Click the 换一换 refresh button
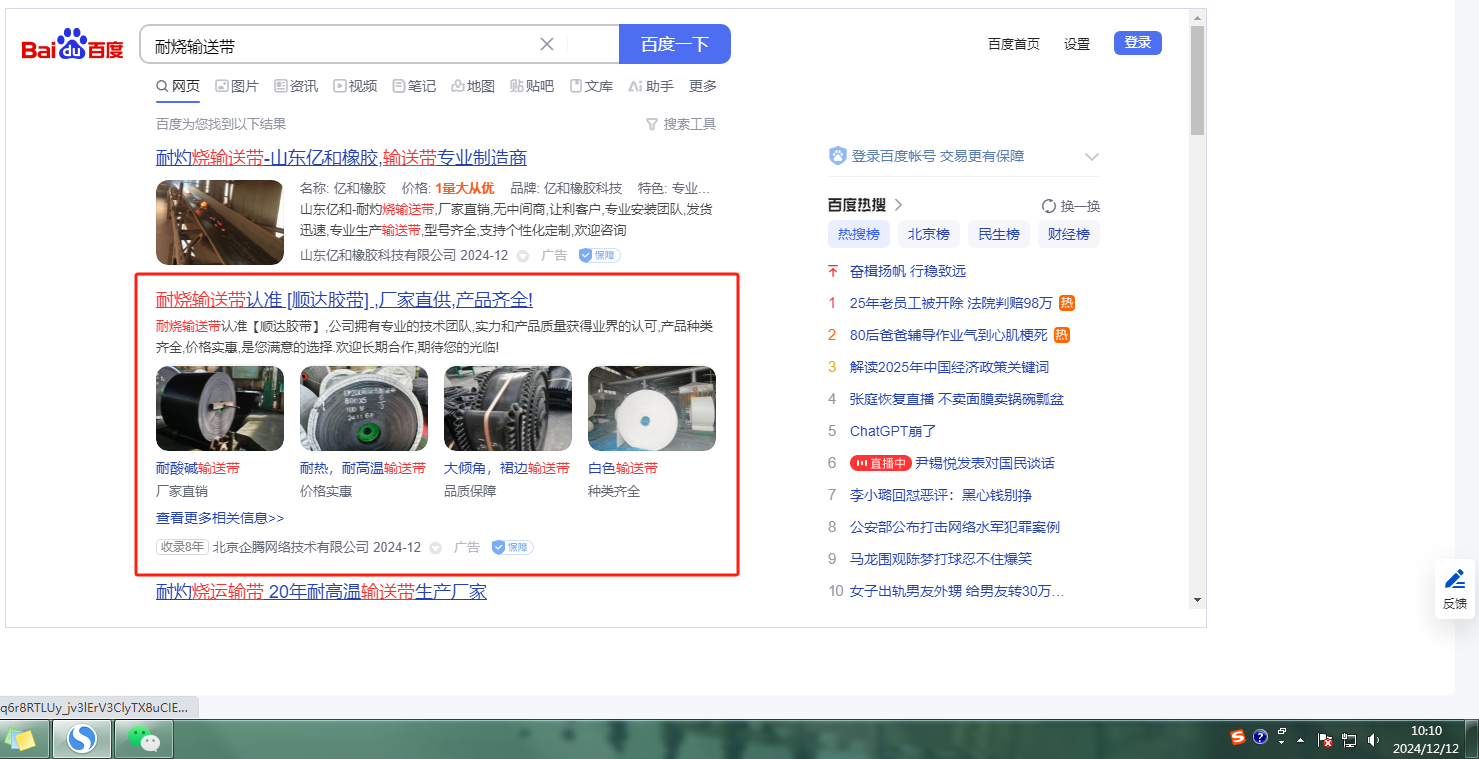The width and height of the screenshot is (1479, 759). [1071, 206]
